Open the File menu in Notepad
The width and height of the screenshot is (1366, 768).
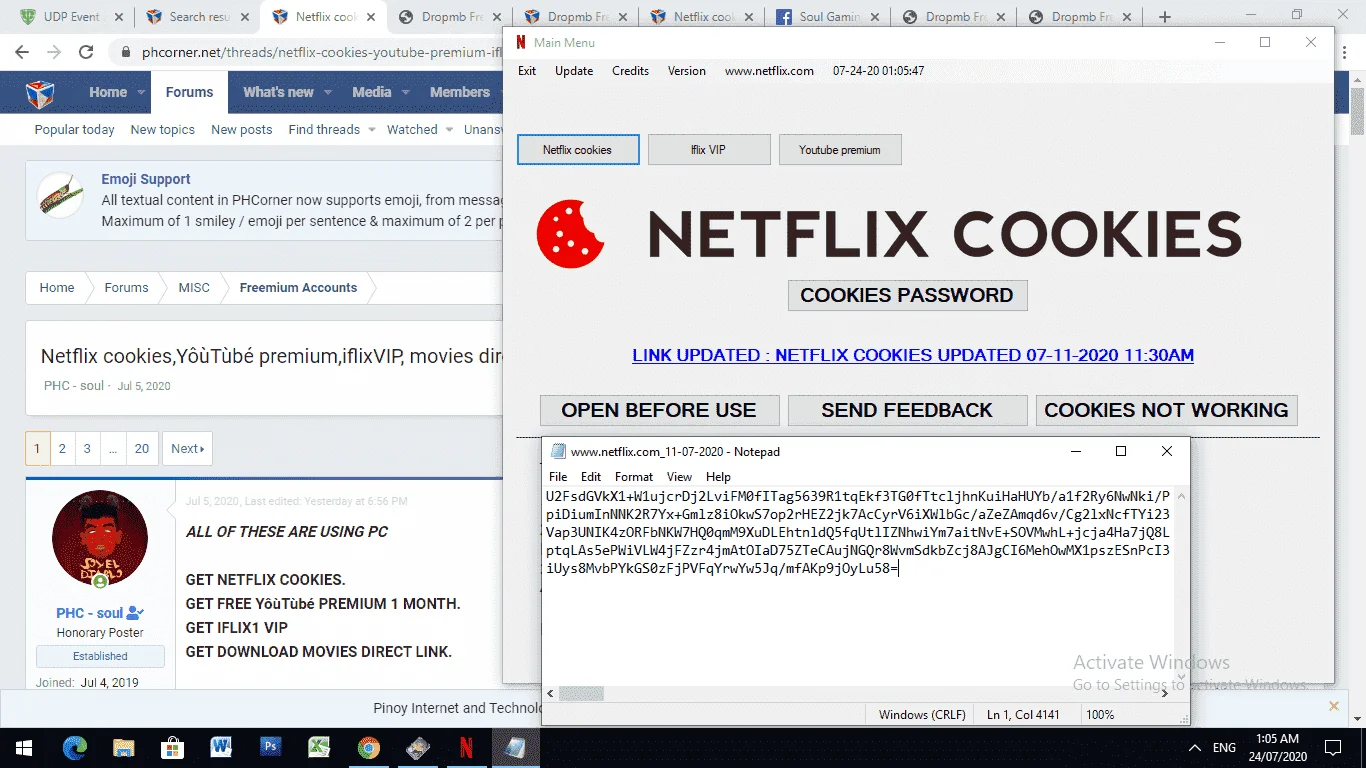(558, 477)
